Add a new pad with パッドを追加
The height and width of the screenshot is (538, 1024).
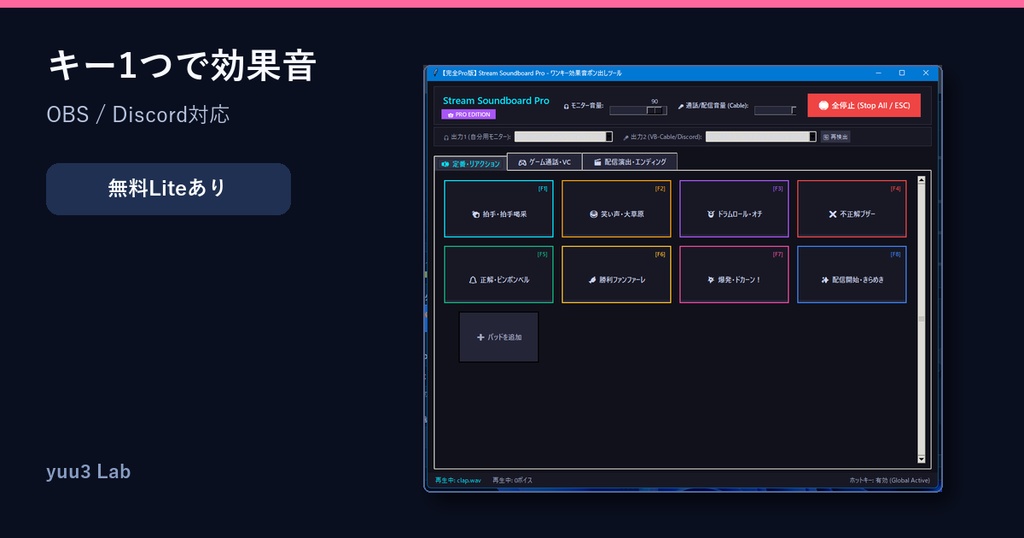click(x=499, y=337)
